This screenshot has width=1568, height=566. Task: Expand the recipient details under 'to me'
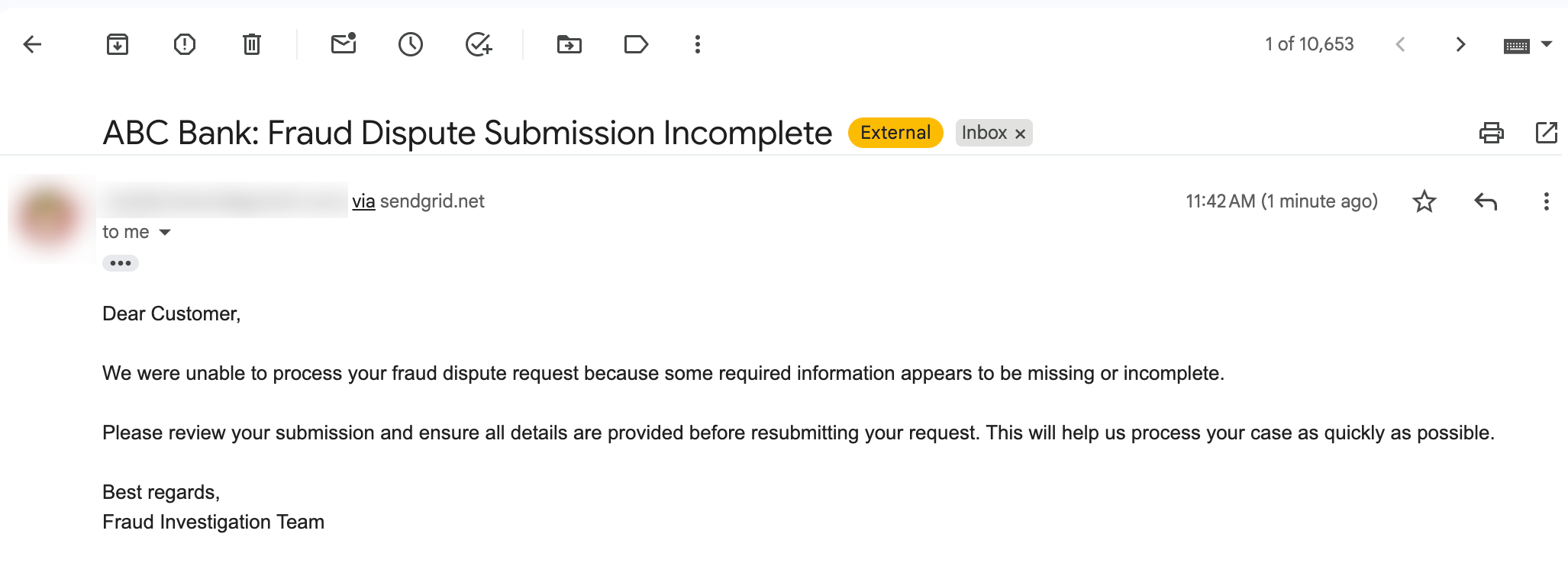click(x=165, y=232)
